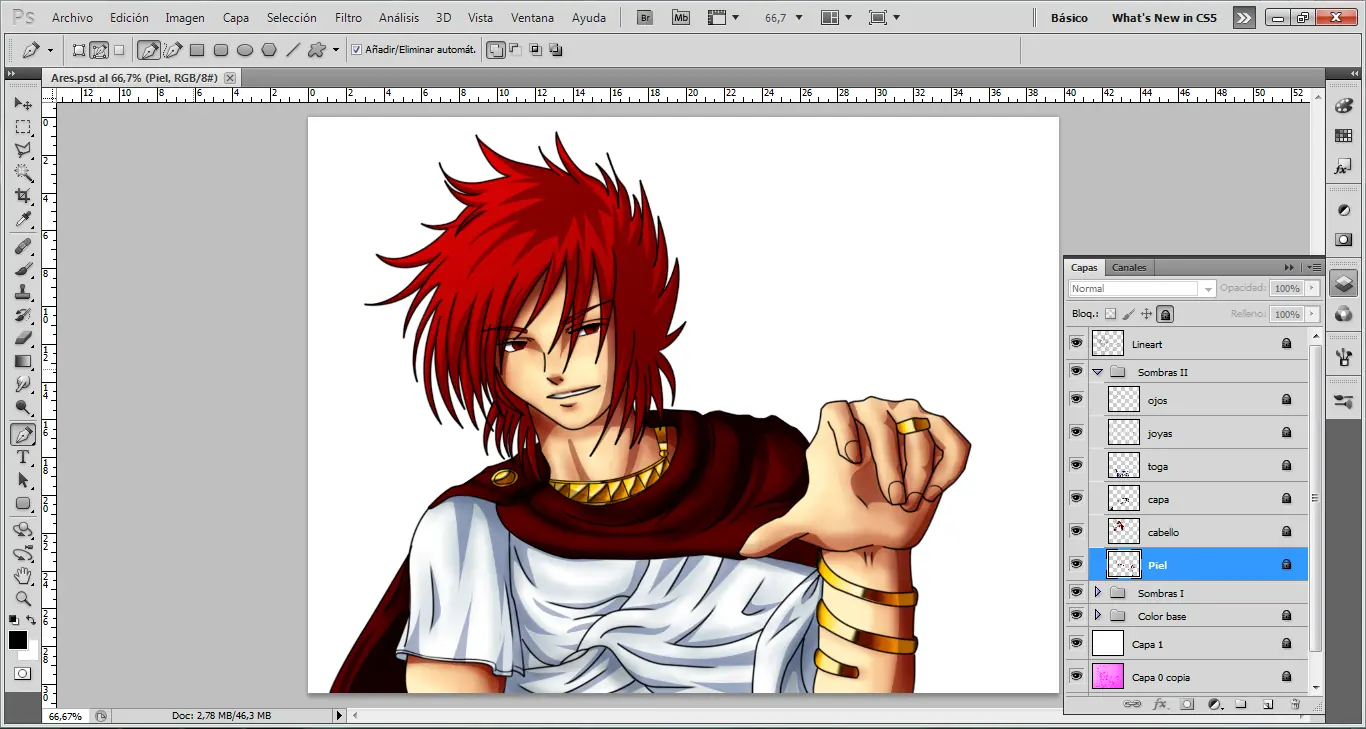This screenshot has width=1366, height=729.
Task: Launch Mini Bridge with the Mb button
Action: 681,18
